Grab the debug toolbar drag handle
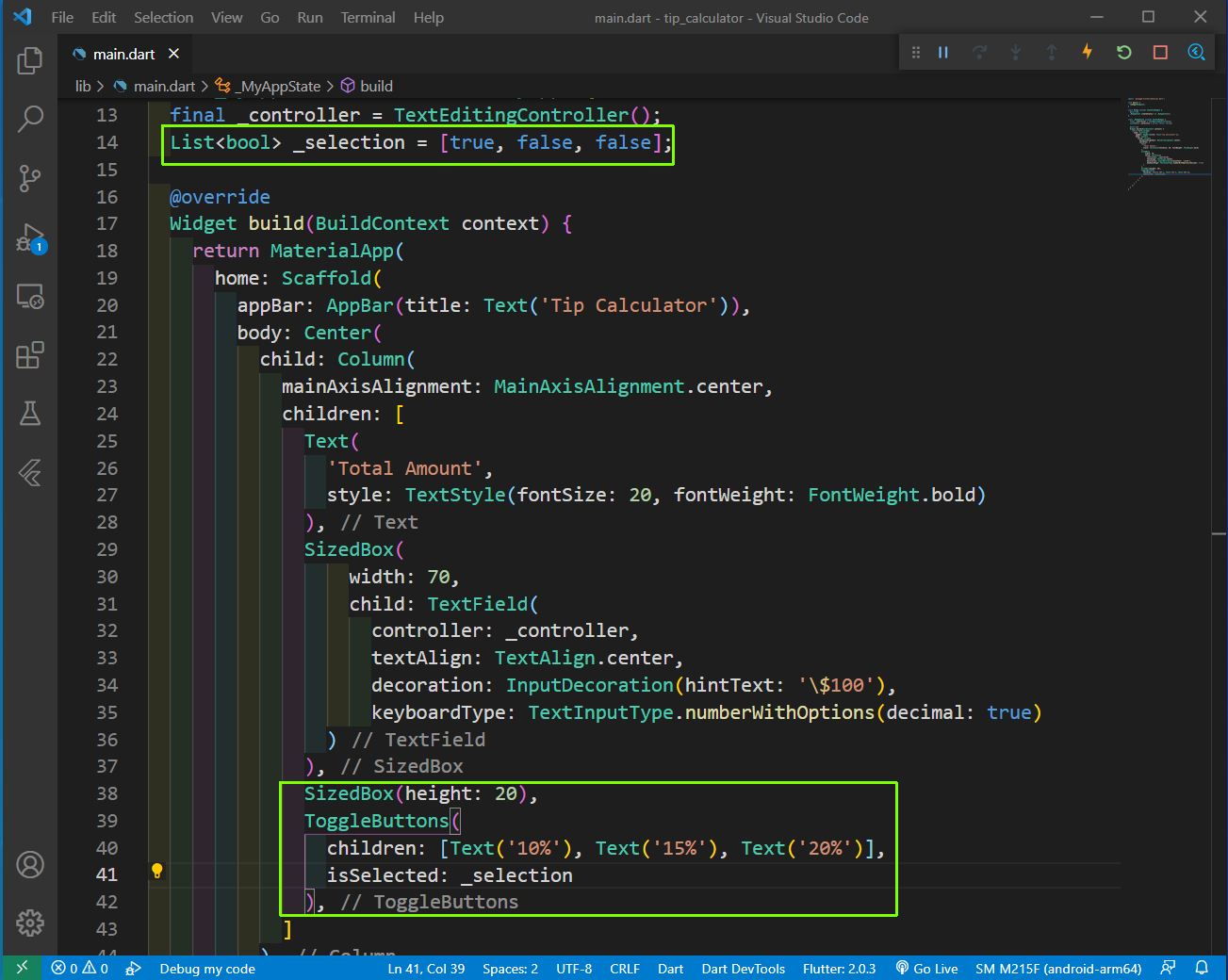This screenshot has width=1228, height=980. click(x=915, y=53)
